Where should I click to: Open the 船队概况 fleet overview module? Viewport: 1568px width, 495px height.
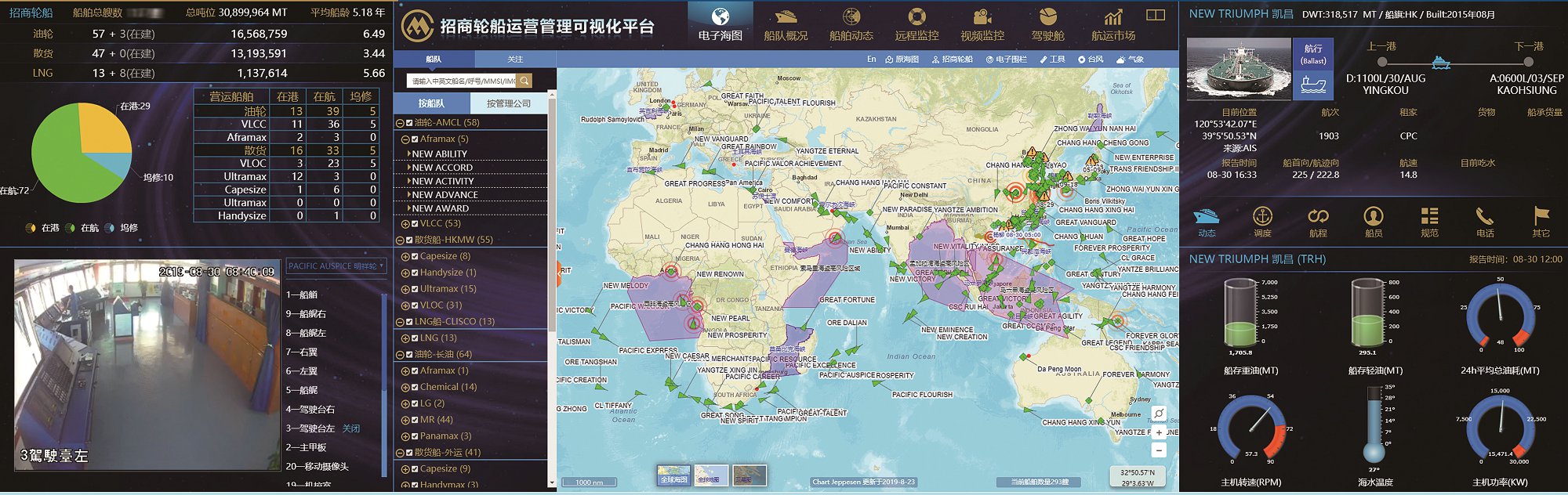click(786, 23)
